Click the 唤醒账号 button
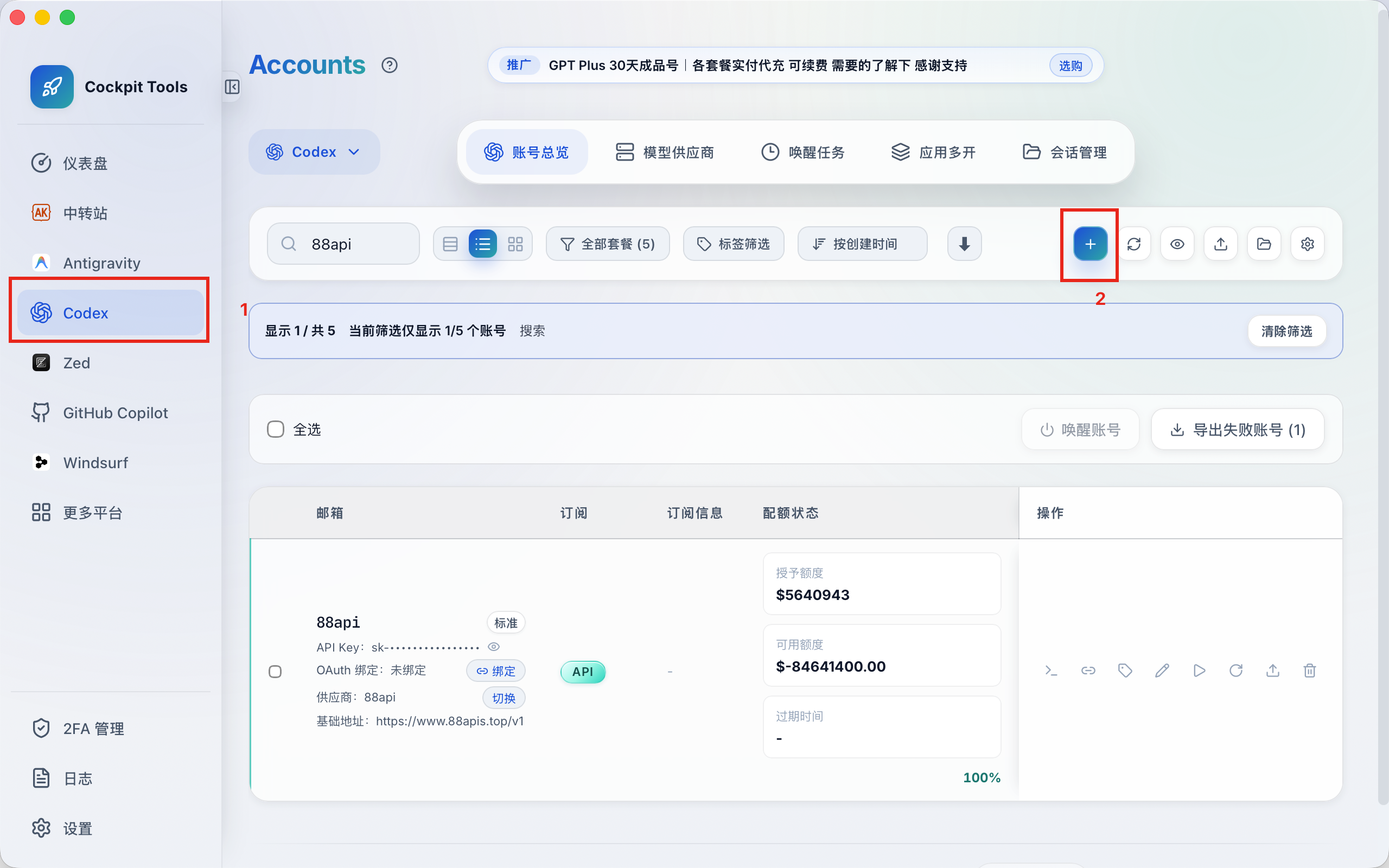 point(1080,430)
